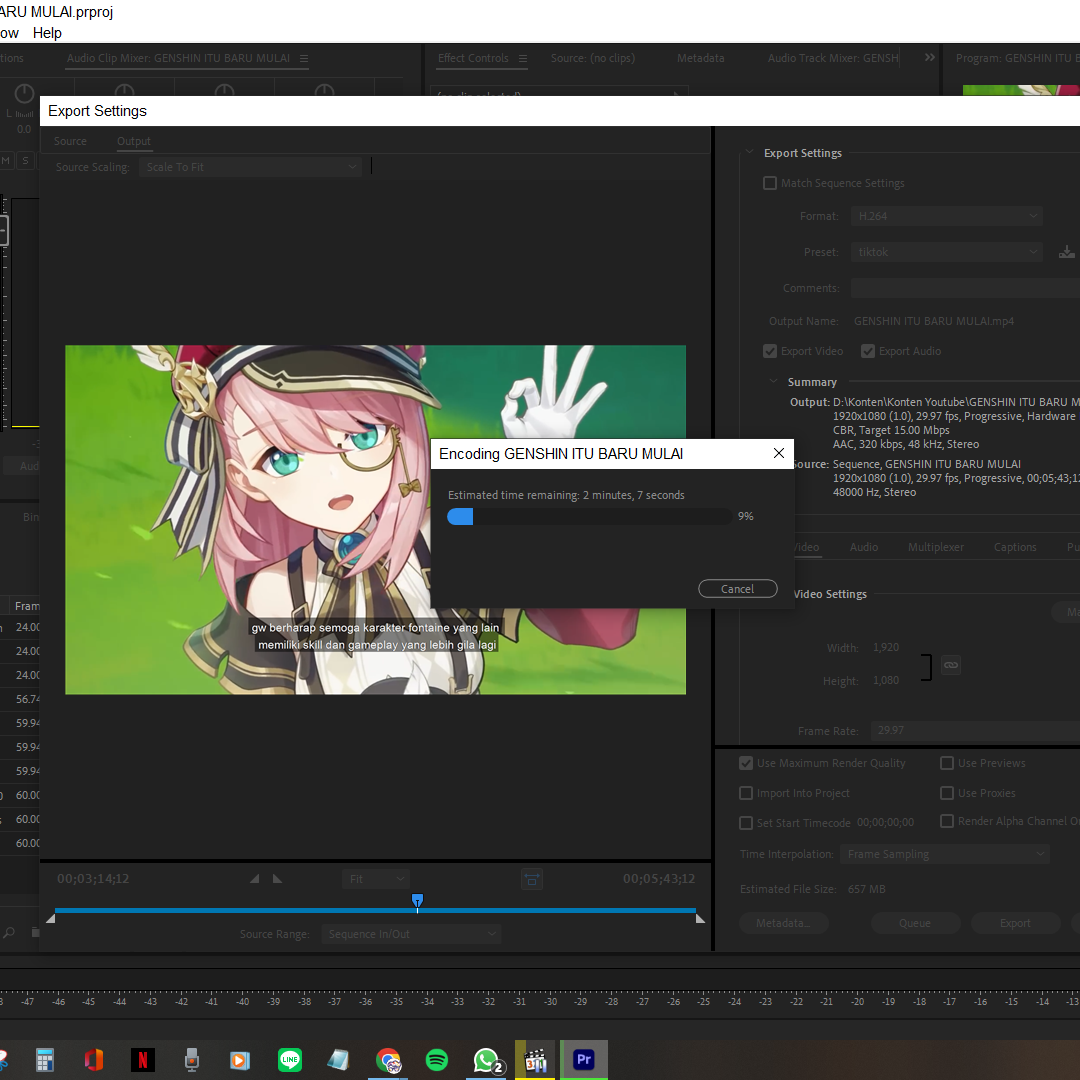
Task: Click the Set Out Point triangle icon
Action: [x=277, y=878]
